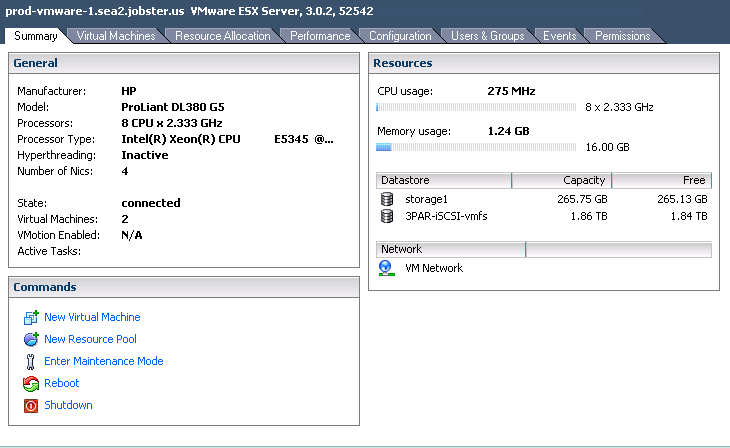Click the Reboot icon
The width and height of the screenshot is (730, 448).
coord(31,383)
